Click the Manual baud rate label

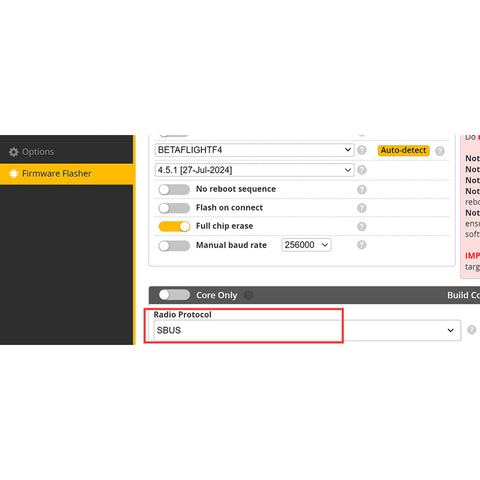231,245
